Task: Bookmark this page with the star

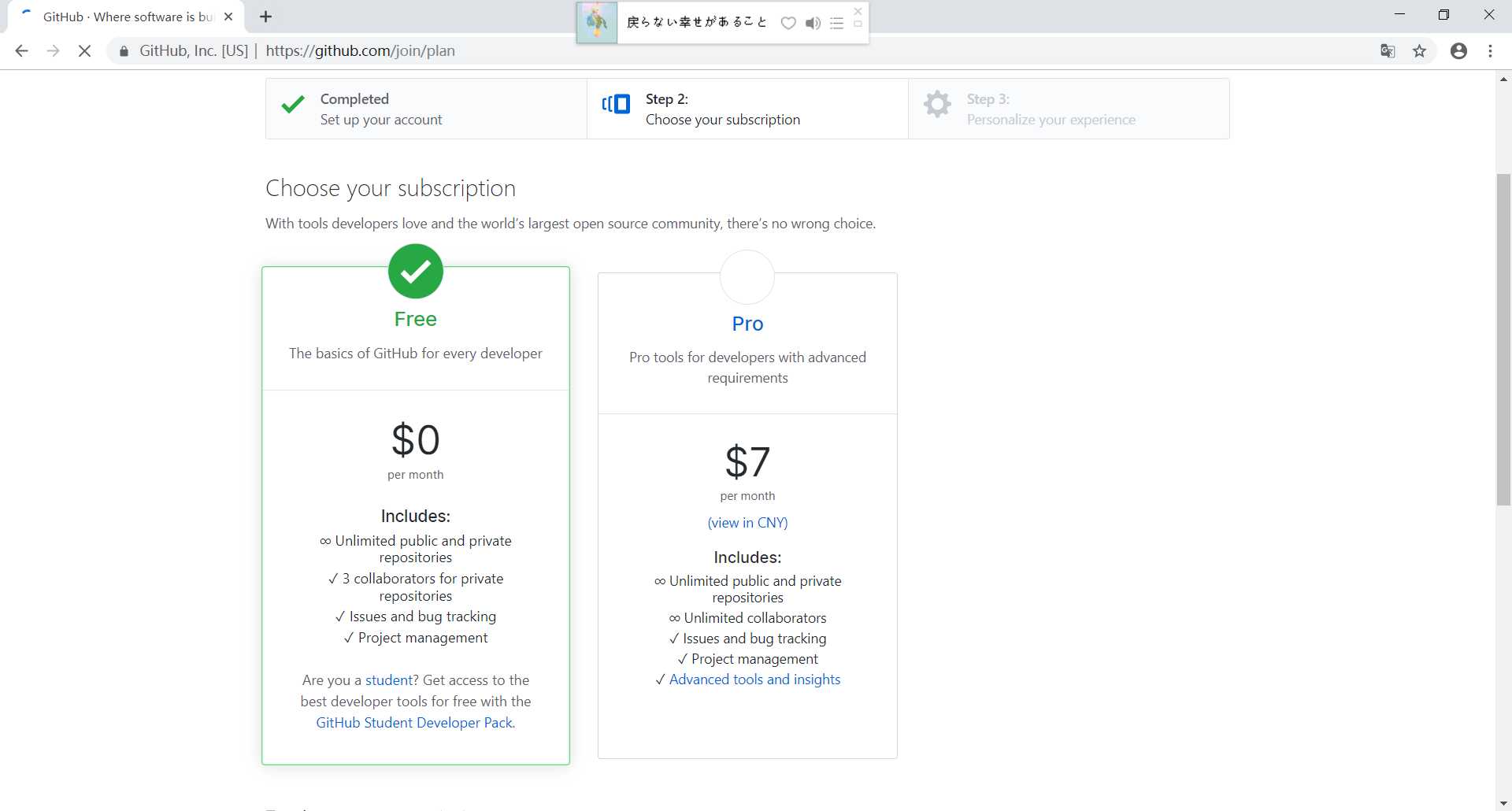Action: pyautogui.click(x=1419, y=51)
